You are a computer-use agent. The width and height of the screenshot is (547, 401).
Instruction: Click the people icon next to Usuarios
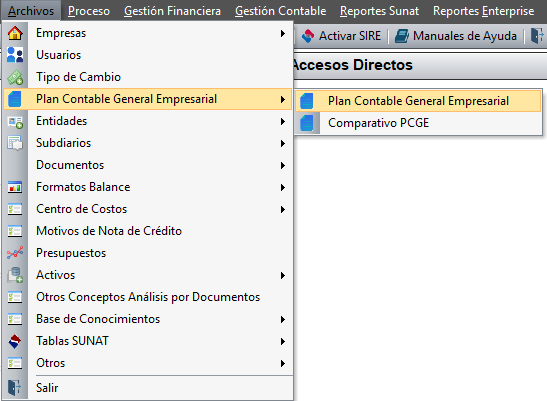coord(15,55)
